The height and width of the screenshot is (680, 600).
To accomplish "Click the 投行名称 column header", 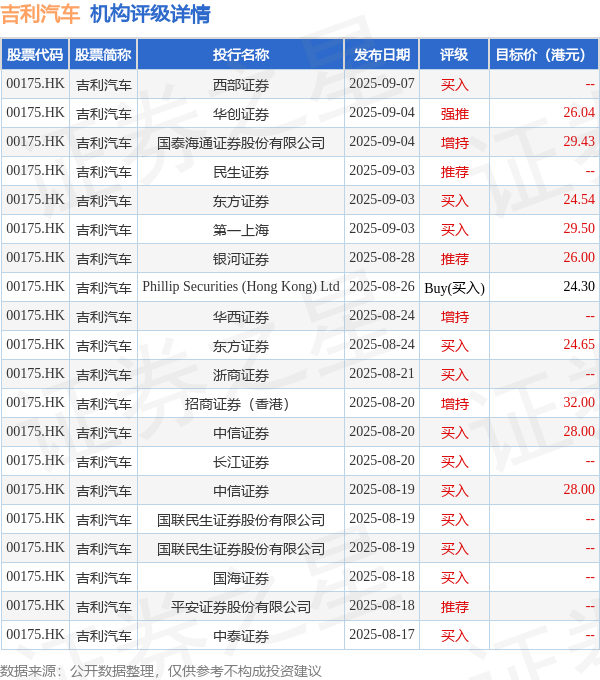I will [241, 55].
